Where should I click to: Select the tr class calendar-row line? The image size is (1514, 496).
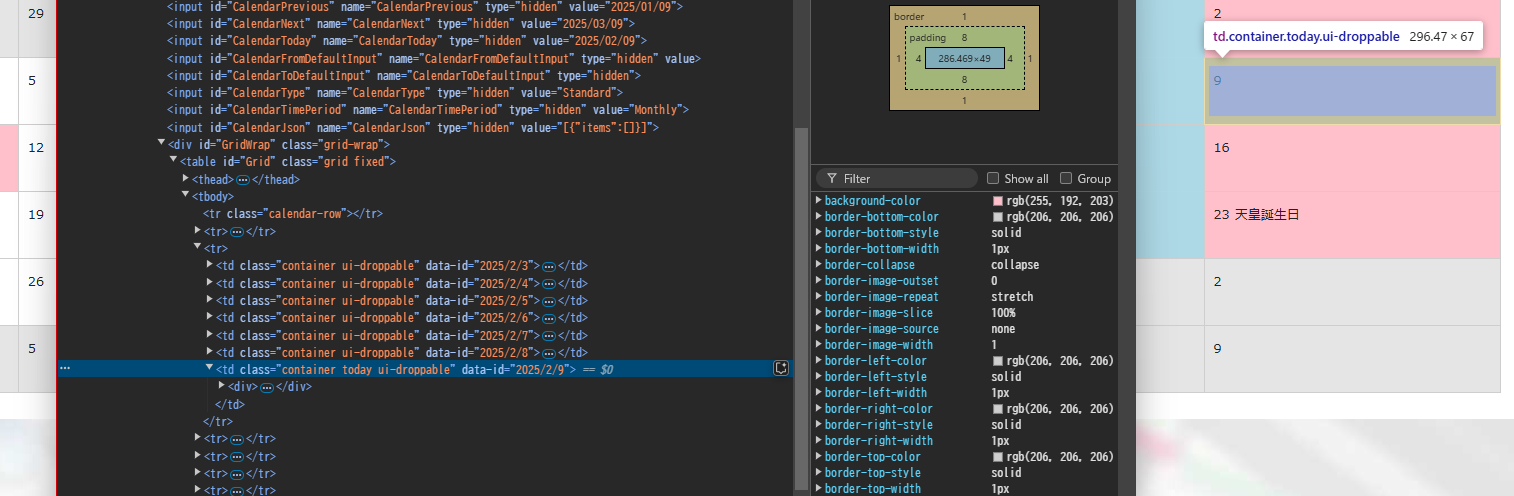pyautogui.click(x=292, y=213)
